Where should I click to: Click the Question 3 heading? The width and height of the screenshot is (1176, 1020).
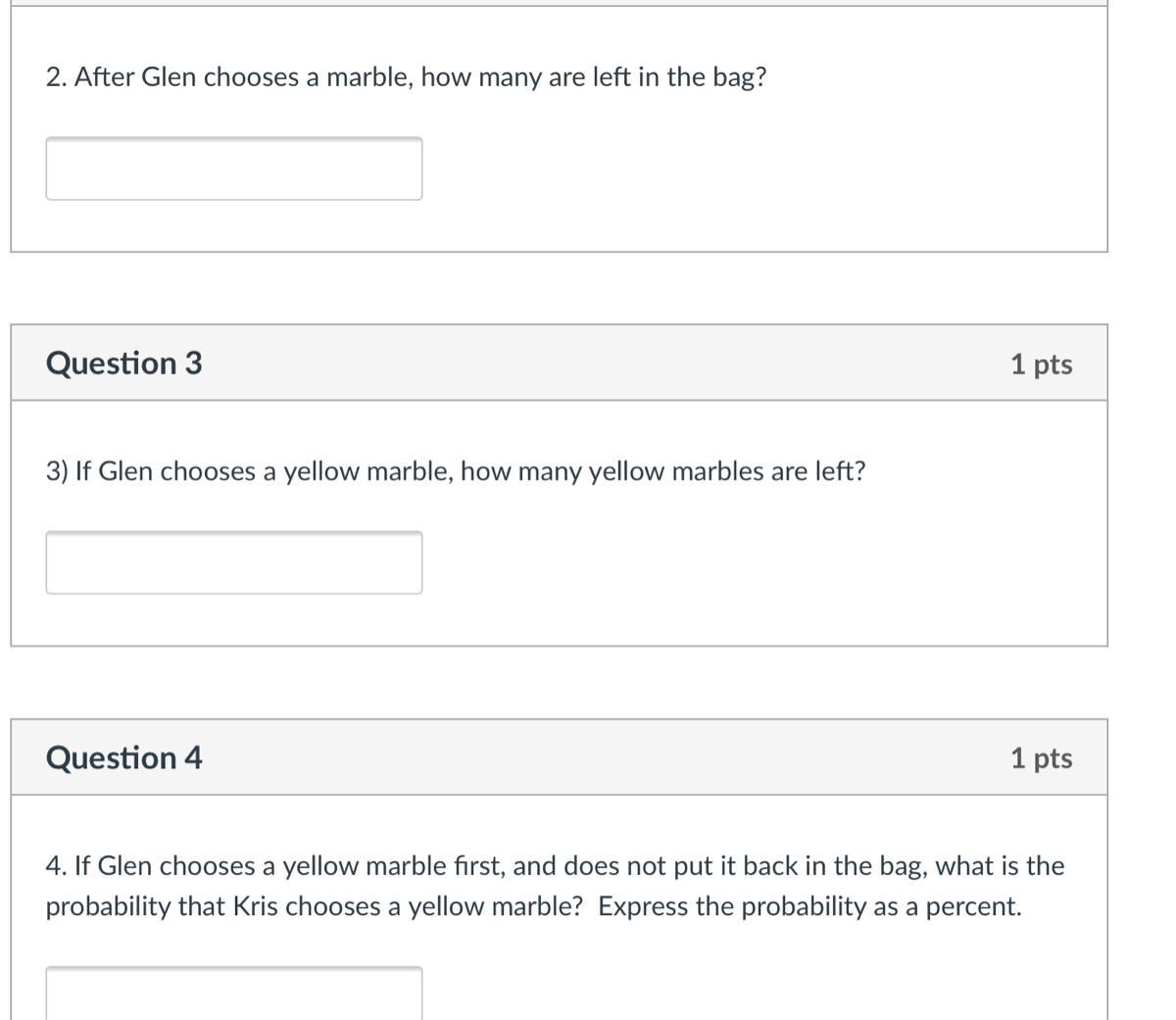tap(123, 364)
